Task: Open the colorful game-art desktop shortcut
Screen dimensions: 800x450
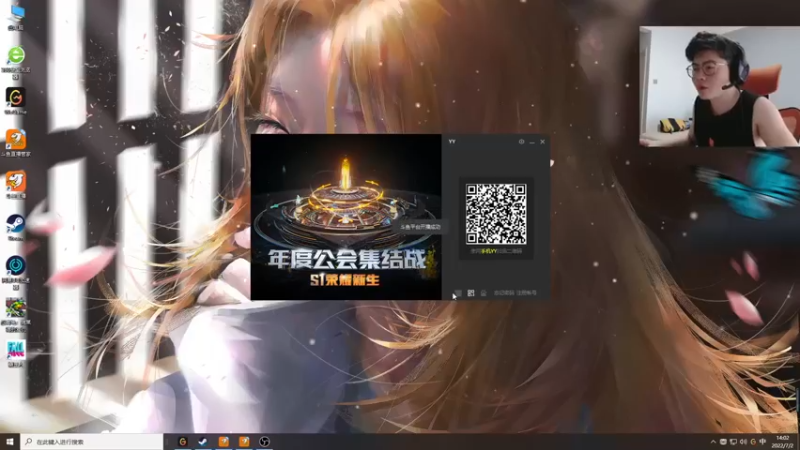Action: click(x=16, y=315)
